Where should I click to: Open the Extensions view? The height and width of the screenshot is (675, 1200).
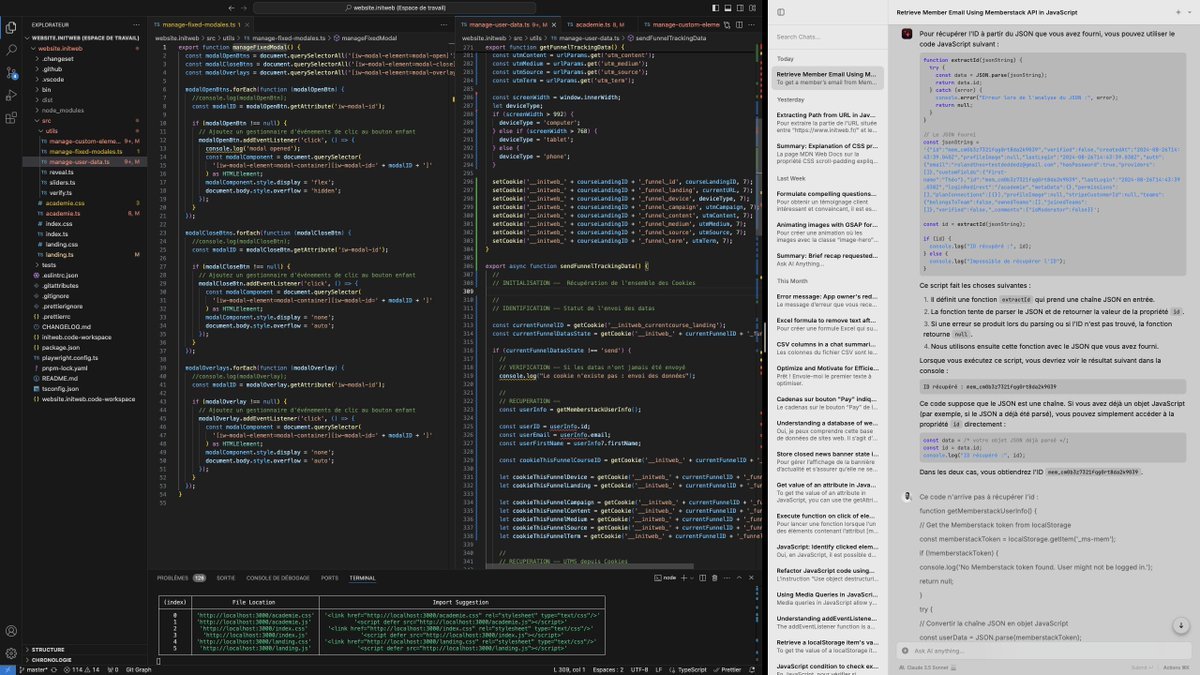[11, 117]
